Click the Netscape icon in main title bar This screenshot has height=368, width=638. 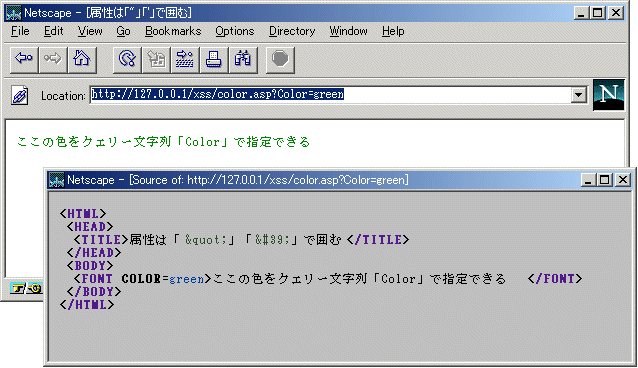(x=13, y=13)
